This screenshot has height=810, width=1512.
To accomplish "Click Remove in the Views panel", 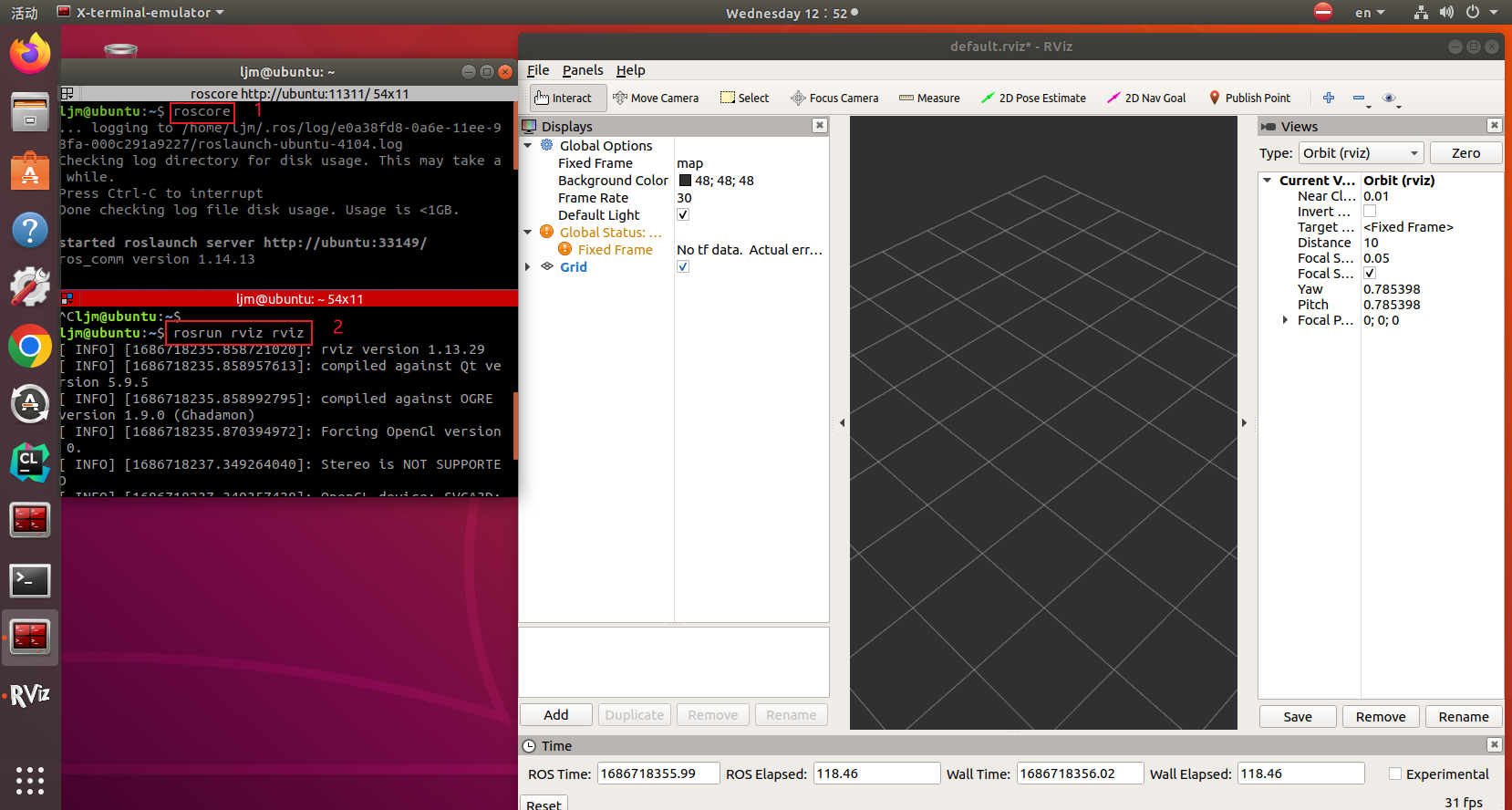I will coord(1381,717).
